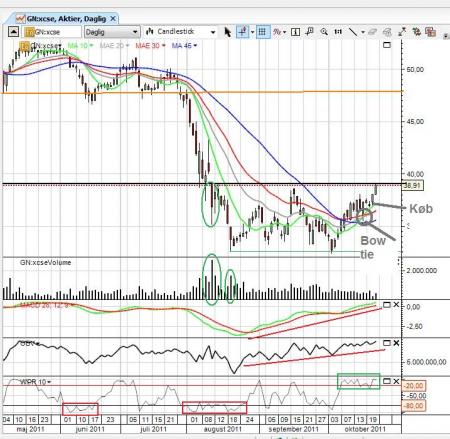Maximize the WPR 10 indicator pane
This screenshot has width=450, height=439.
click(387, 381)
